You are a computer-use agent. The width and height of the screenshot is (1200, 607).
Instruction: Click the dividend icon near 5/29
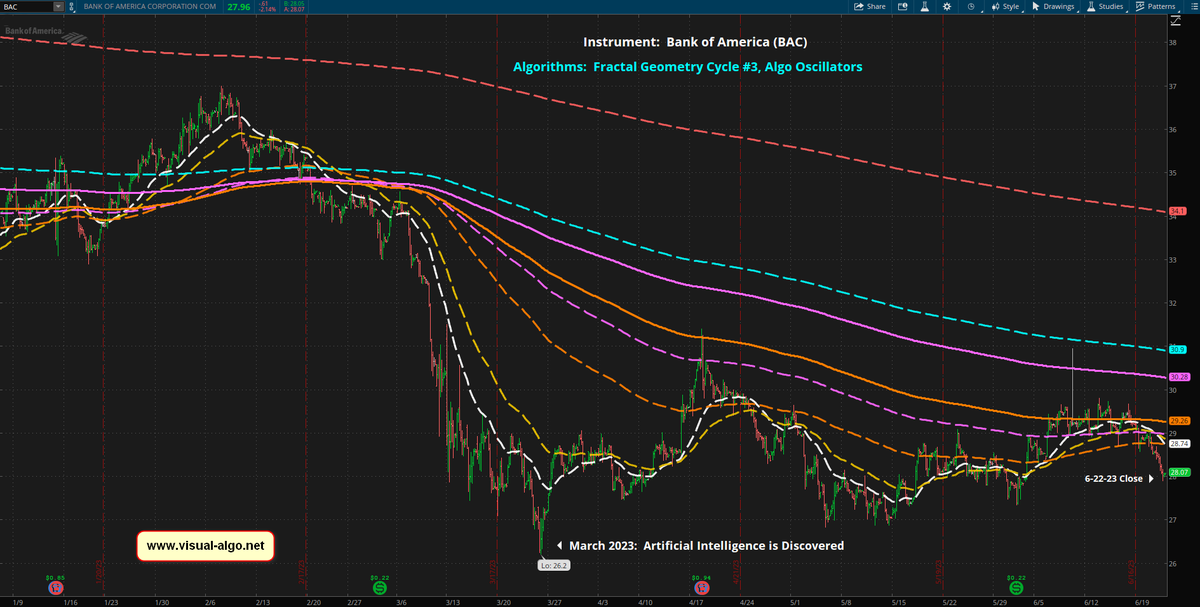[x=1015, y=587]
